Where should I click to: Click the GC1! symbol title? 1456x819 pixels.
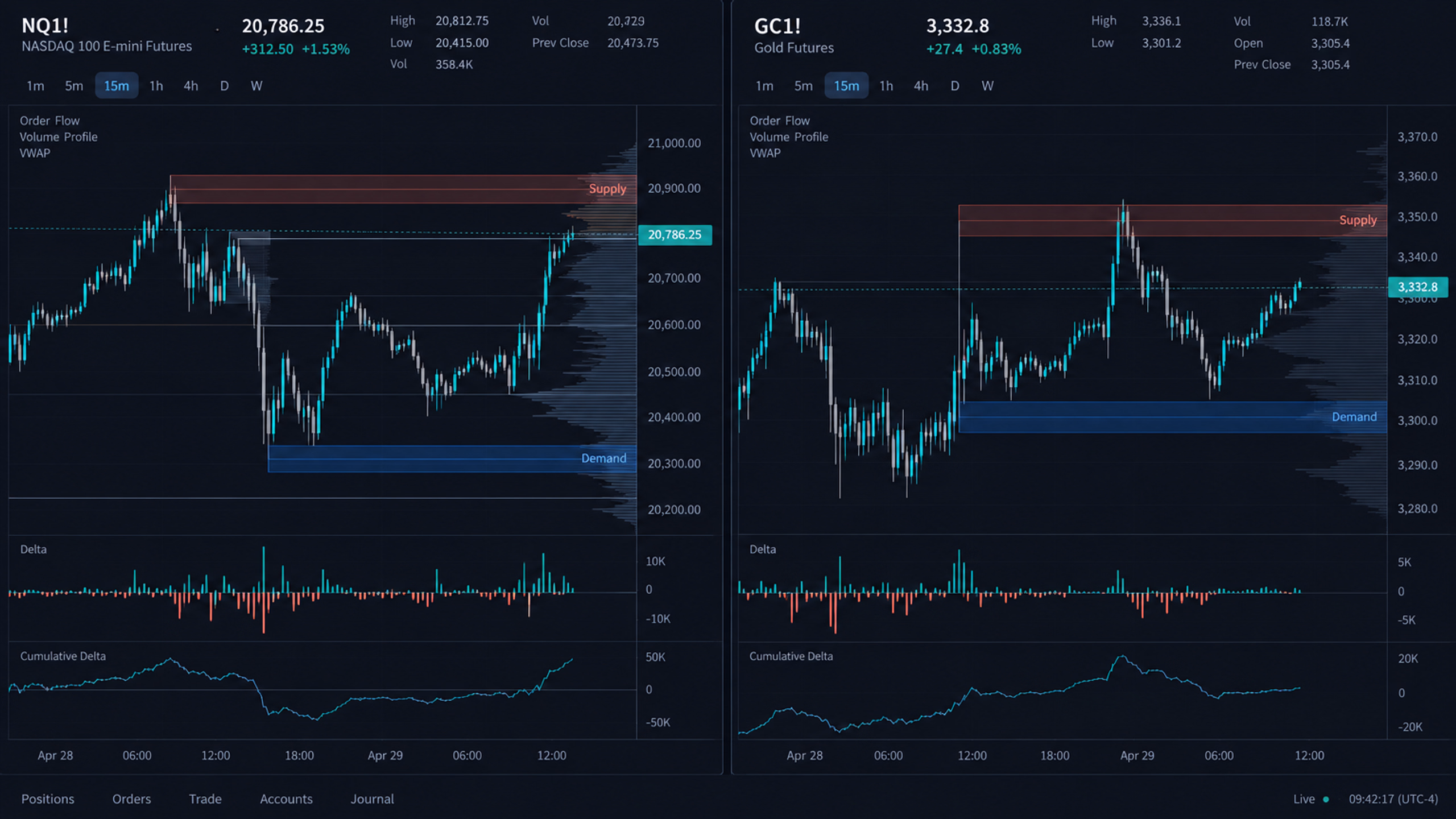777,26
